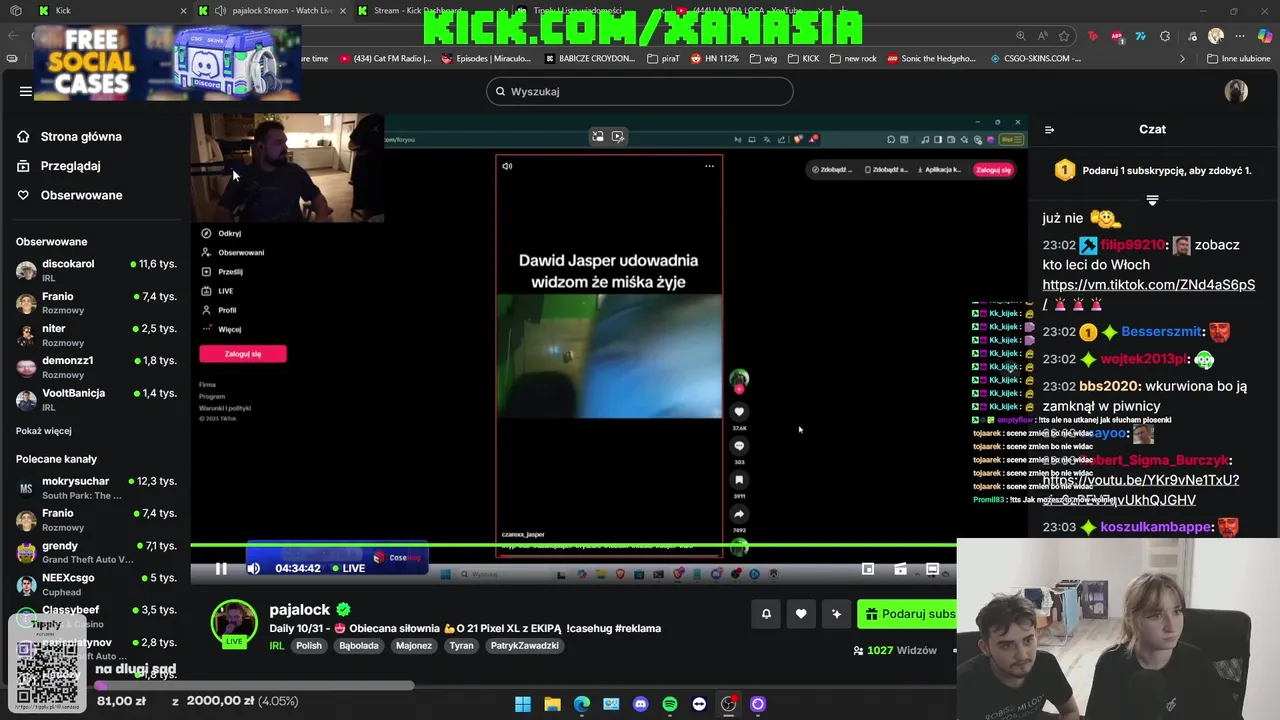This screenshot has width=1280, height=720.
Task: Open the vm.tiktok.com link in chat
Action: click(x=1148, y=285)
